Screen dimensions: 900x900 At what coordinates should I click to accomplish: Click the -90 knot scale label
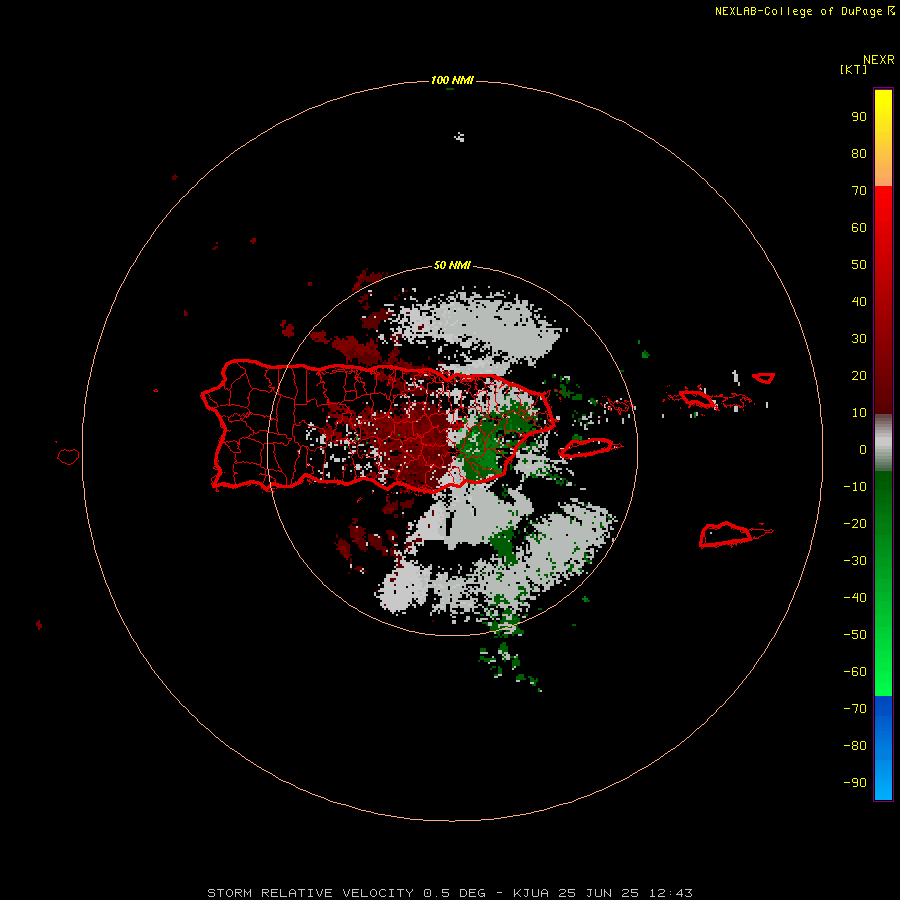point(855,783)
